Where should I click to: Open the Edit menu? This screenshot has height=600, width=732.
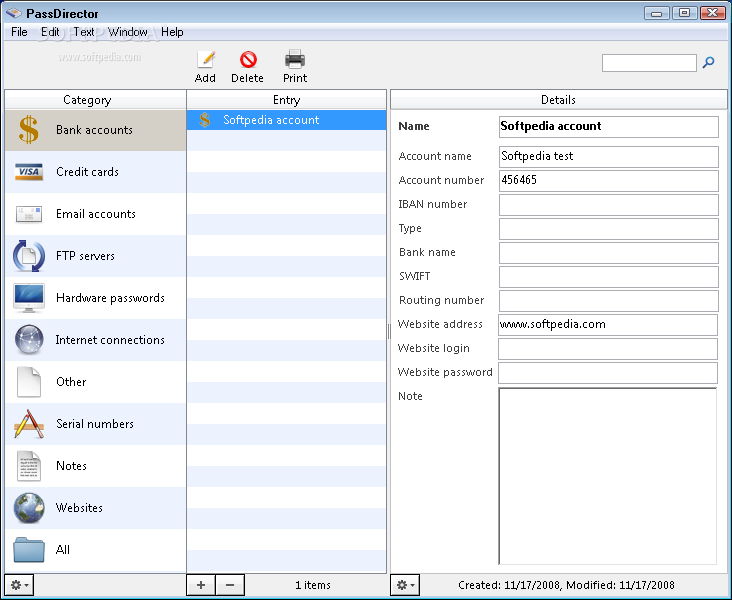[x=50, y=32]
